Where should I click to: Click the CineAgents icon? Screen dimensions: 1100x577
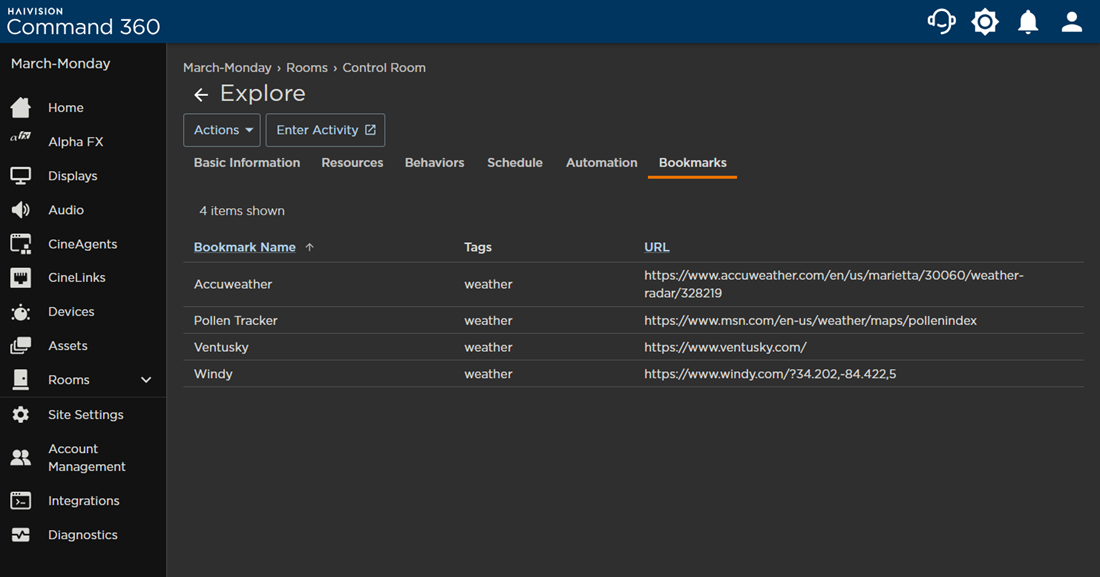[x=21, y=244]
